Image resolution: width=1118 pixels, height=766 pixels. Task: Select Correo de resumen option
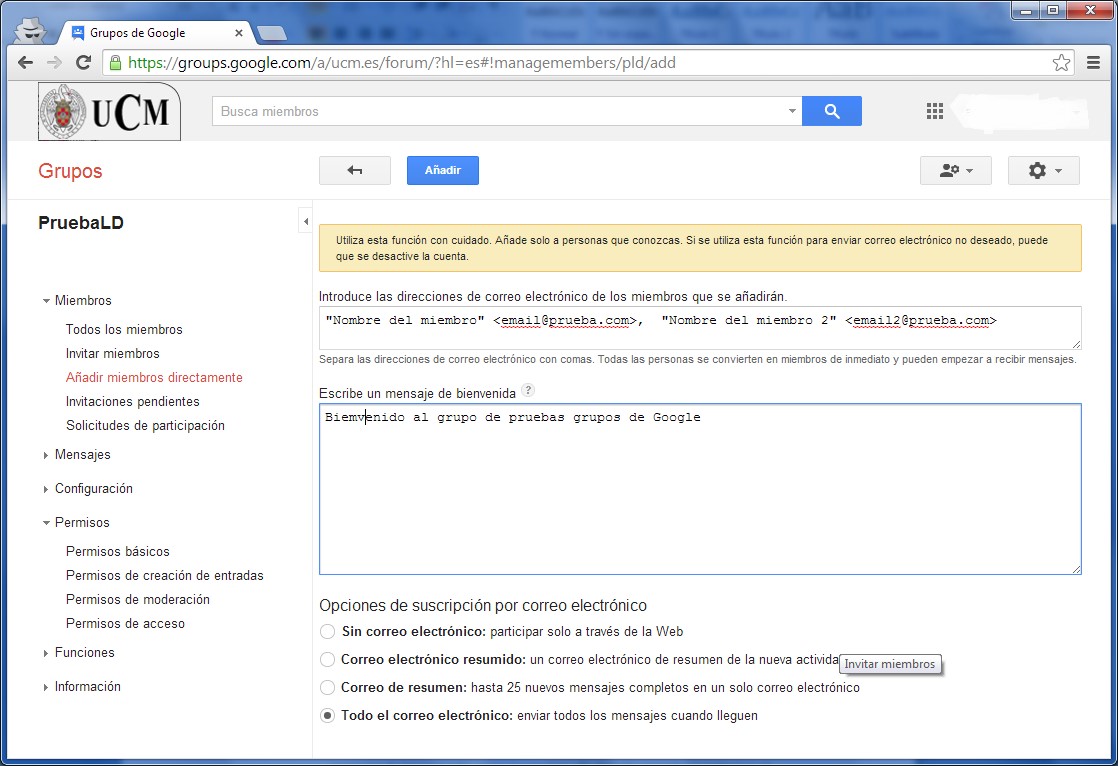327,688
